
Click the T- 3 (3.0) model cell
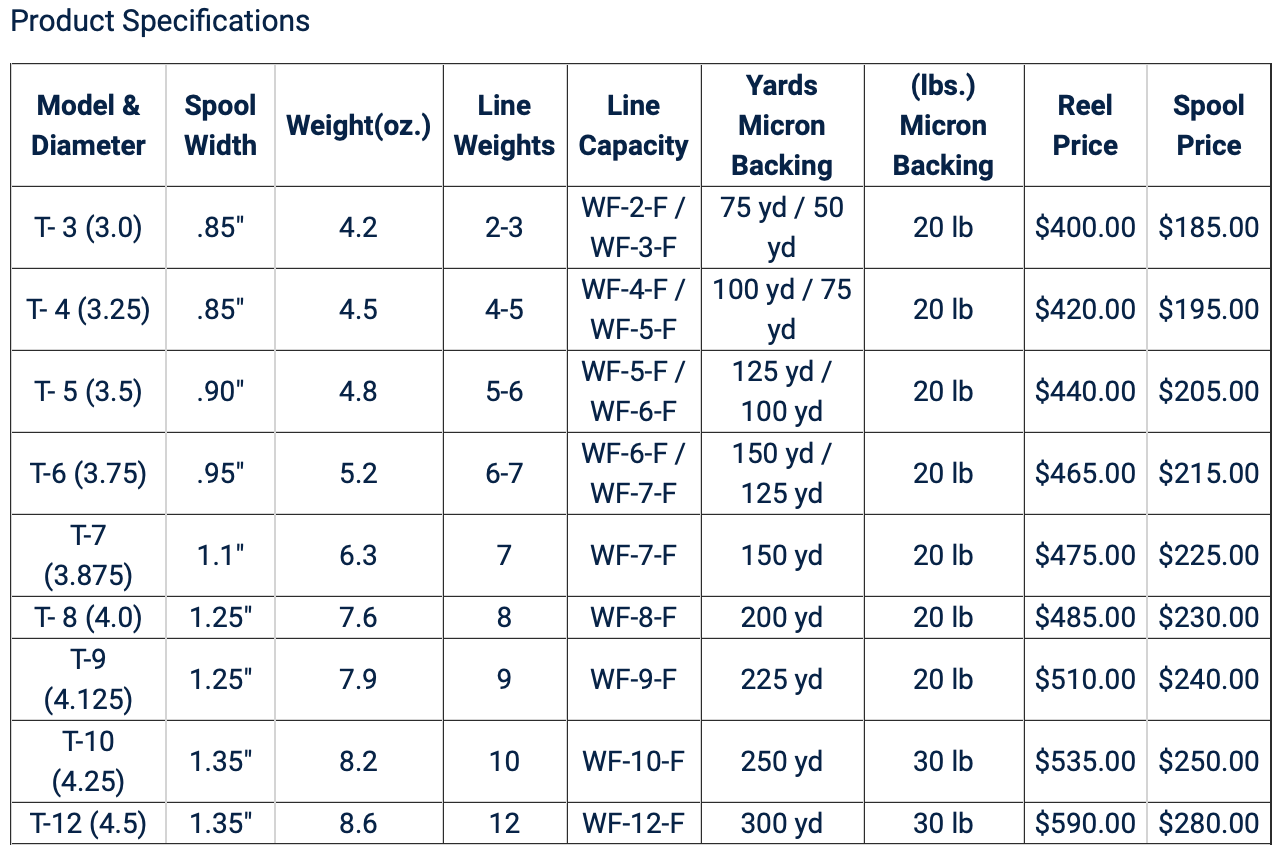pyautogui.click(x=88, y=228)
